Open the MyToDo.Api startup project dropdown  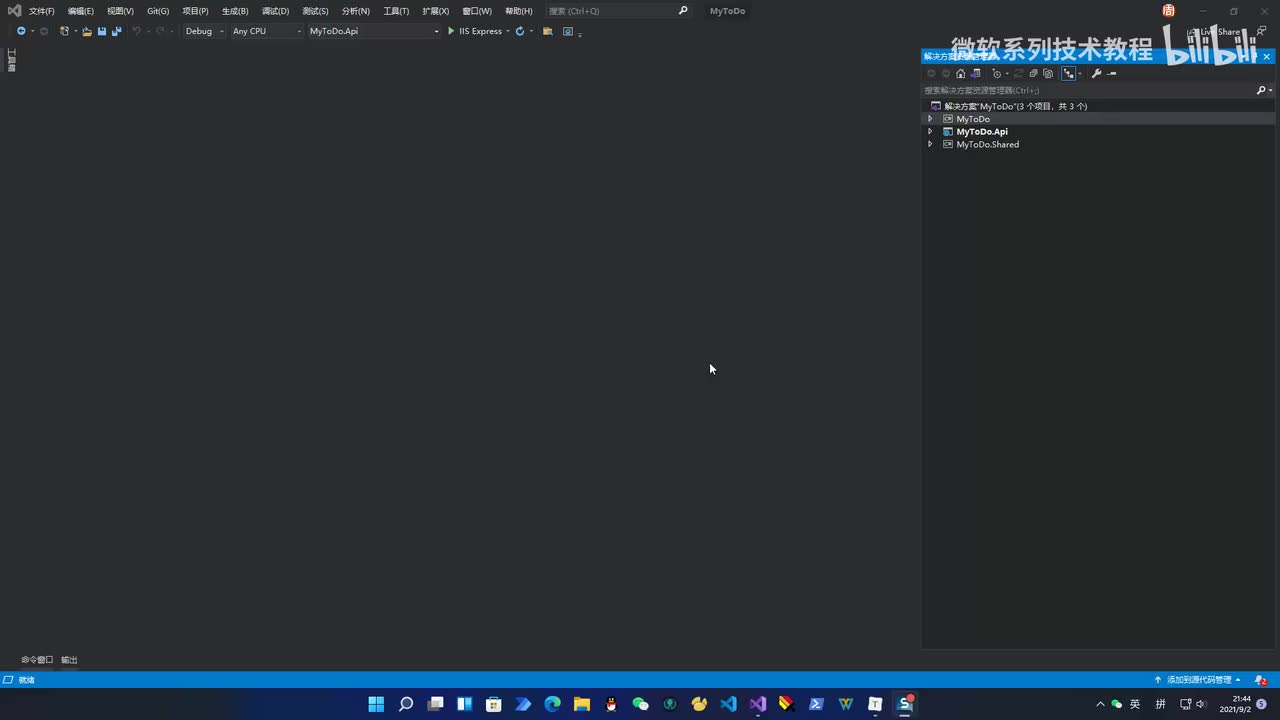(x=373, y=31)
